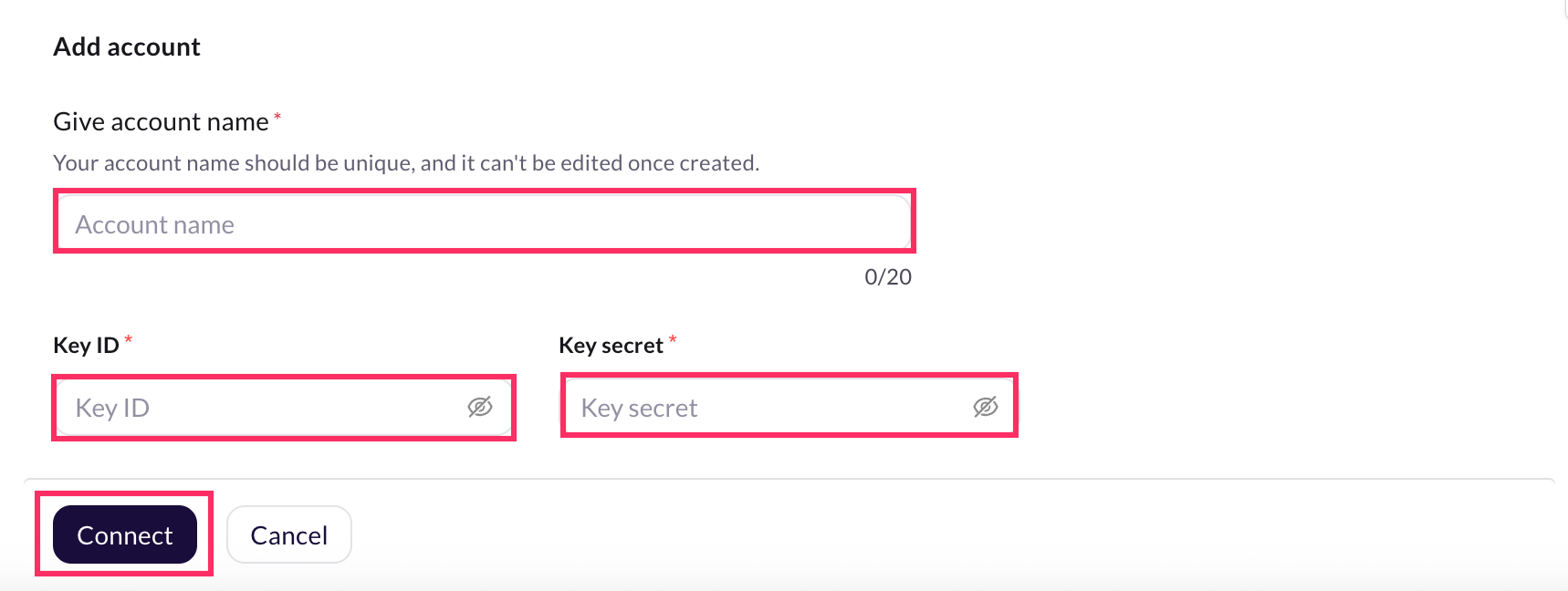Click the 'Key ID' field label
Screen dimensions: 1568x591
pos(86,345)
